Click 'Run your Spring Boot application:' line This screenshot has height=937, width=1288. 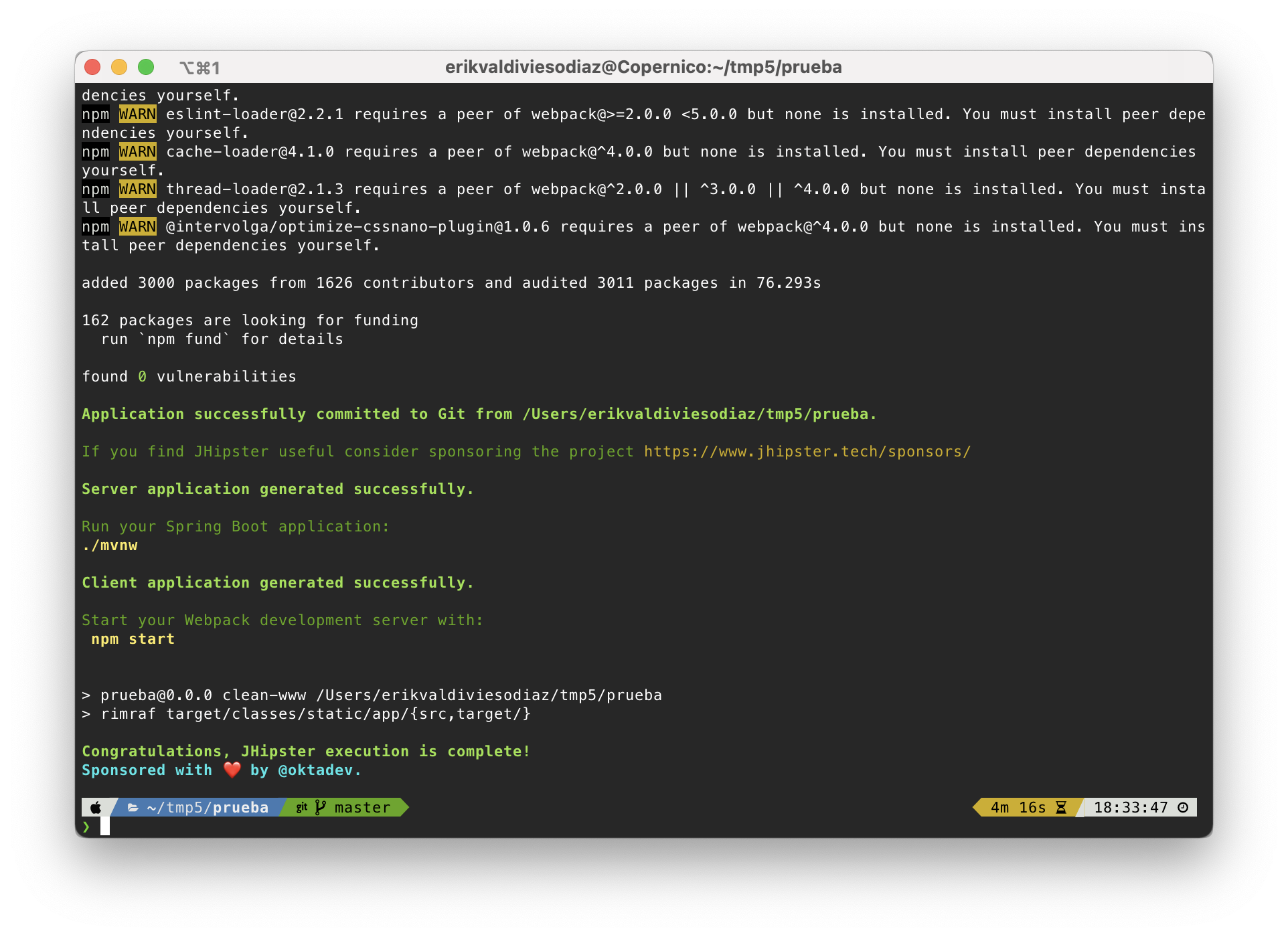click(x=236, y=527)
